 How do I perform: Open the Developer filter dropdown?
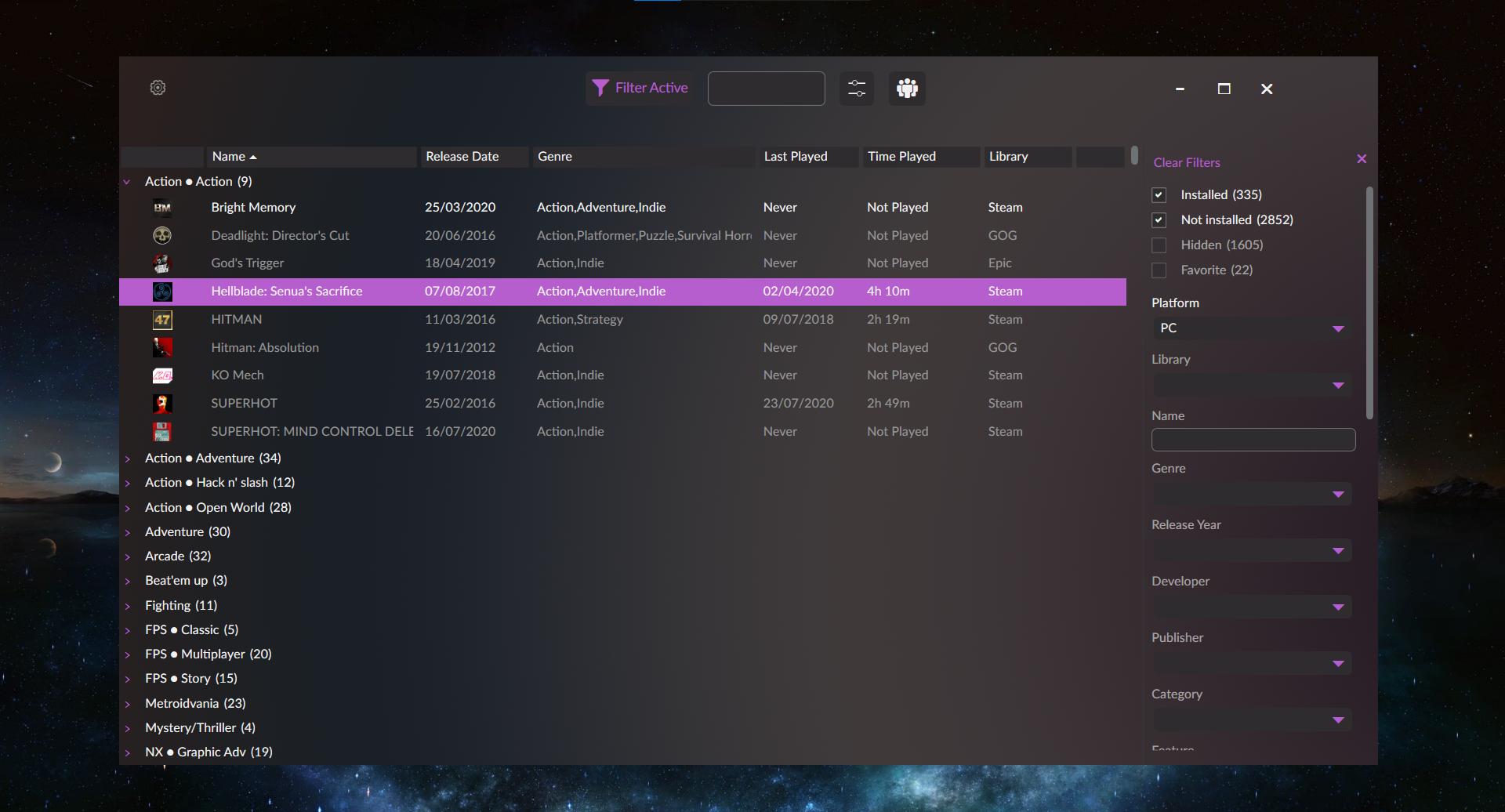[1252, 607]
